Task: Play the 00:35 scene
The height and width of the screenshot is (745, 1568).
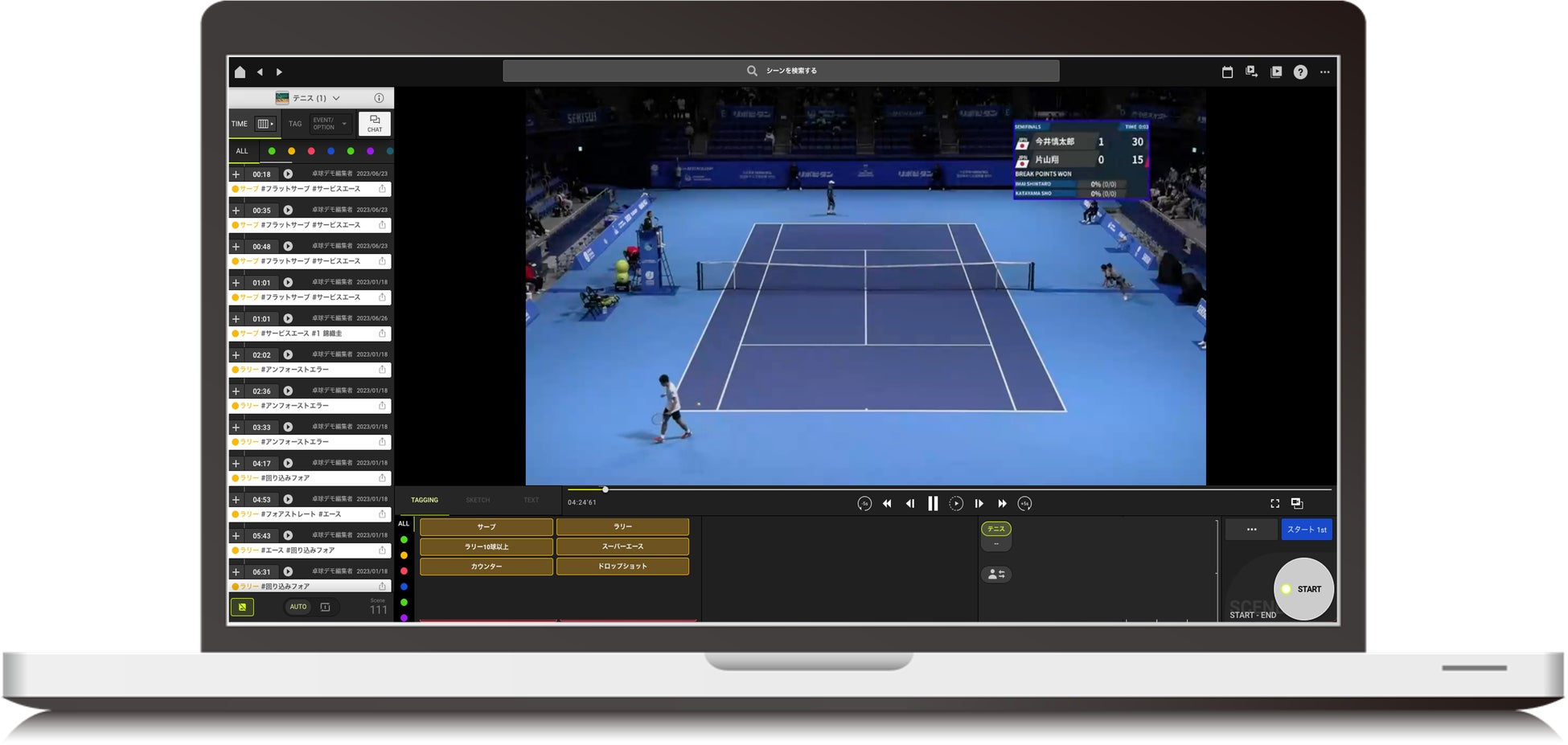Action: point(288,210)
